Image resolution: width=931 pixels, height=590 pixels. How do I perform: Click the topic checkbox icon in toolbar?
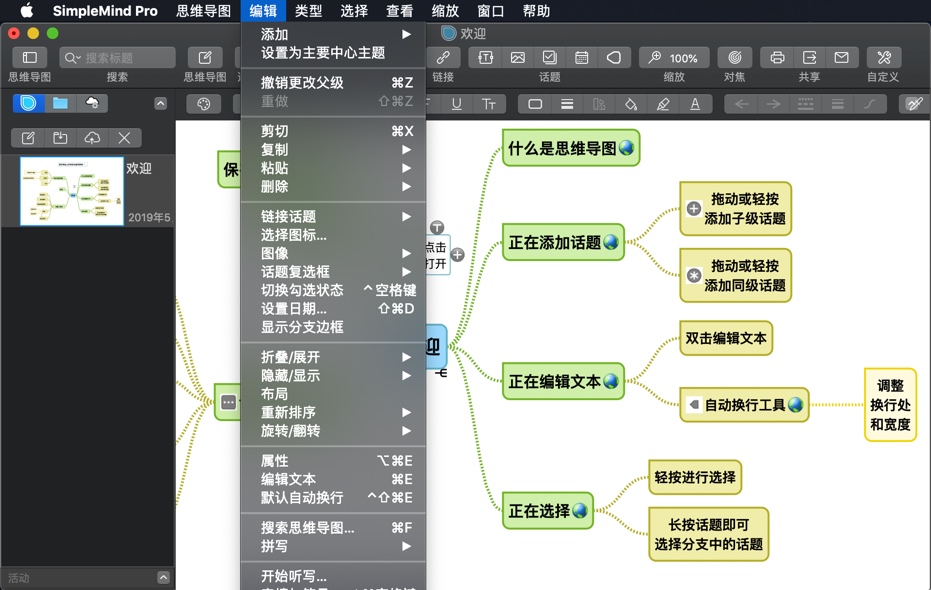pyautogui.click(x=549, y=58)
